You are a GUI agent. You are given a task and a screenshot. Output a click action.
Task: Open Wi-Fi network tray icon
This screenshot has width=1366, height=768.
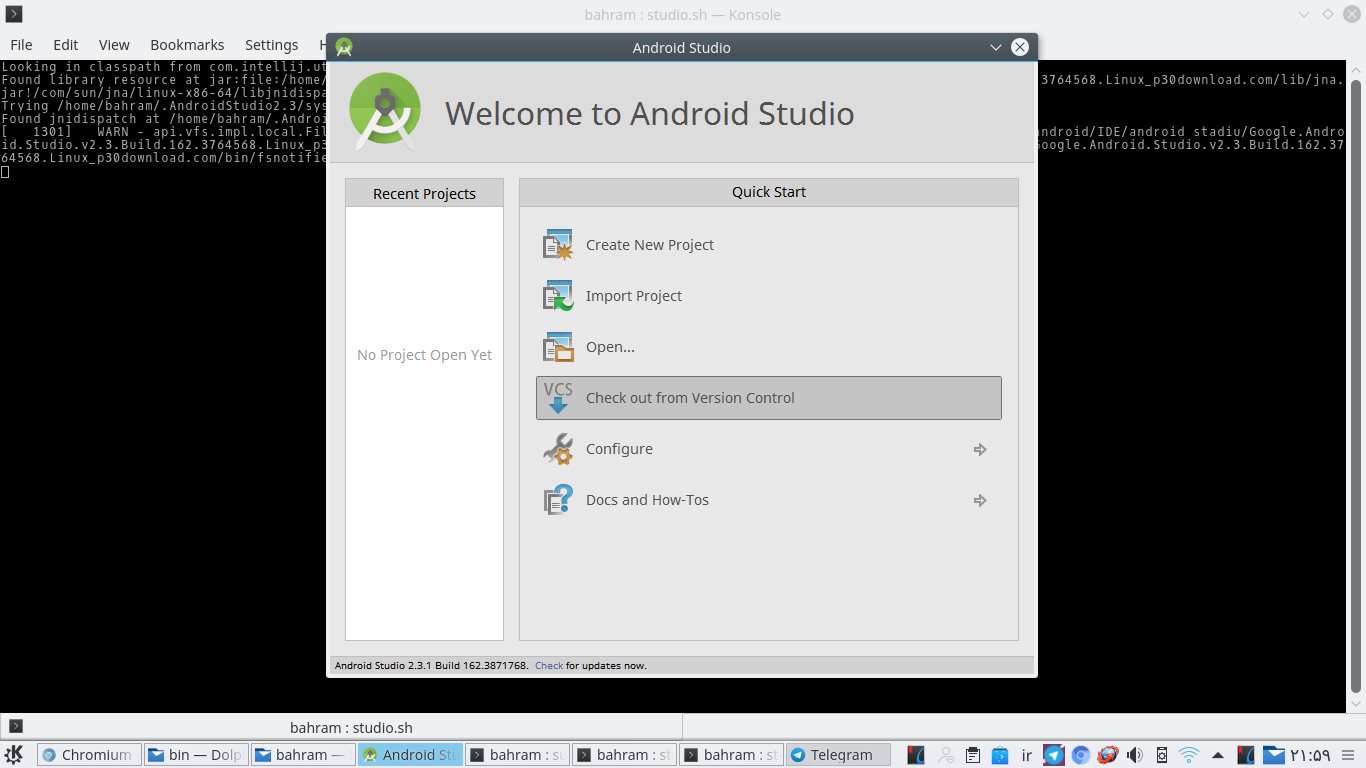(x=1189, y=755)
